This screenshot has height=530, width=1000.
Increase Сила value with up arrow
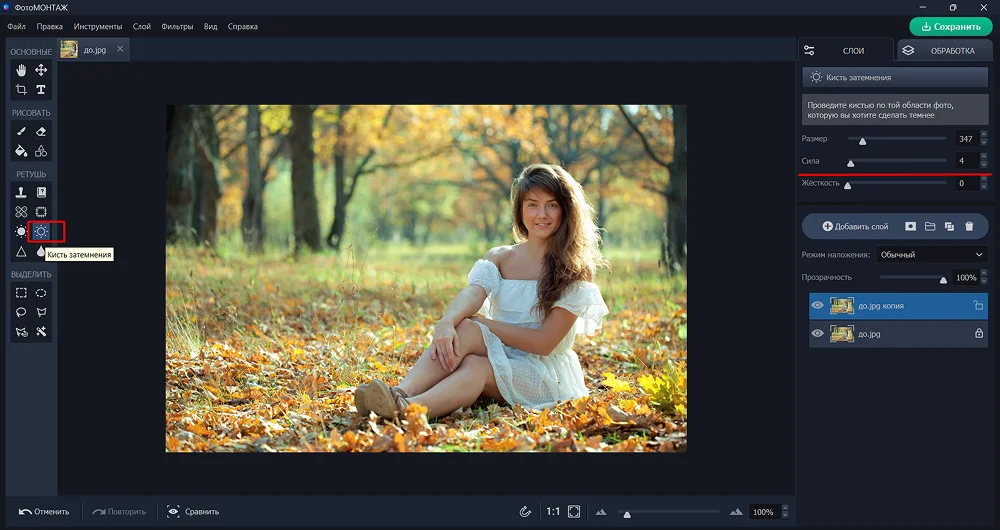coord(983,157)
